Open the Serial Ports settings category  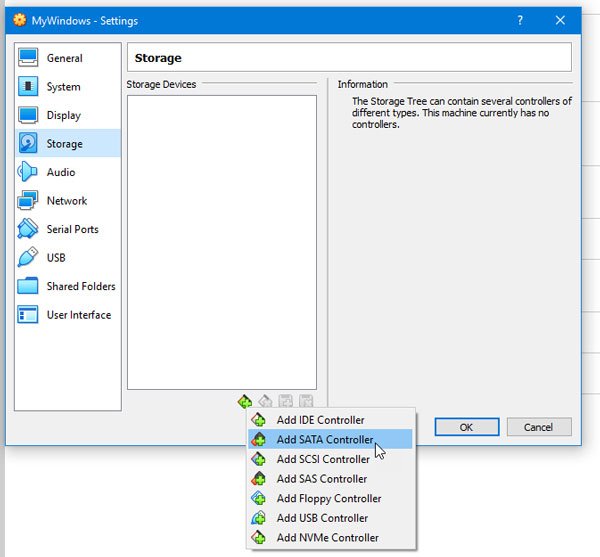click(72, 229)
